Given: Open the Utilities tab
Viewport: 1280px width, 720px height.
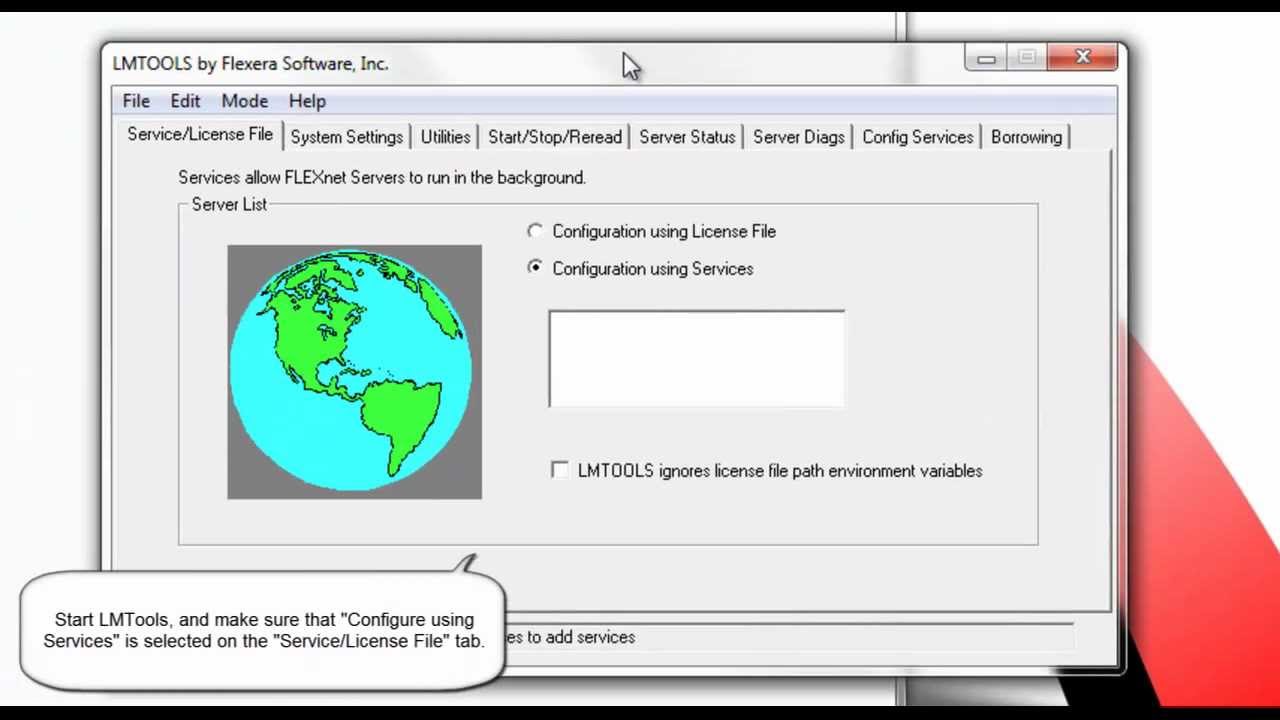Looking at the screenshot, I should point(445,137).
